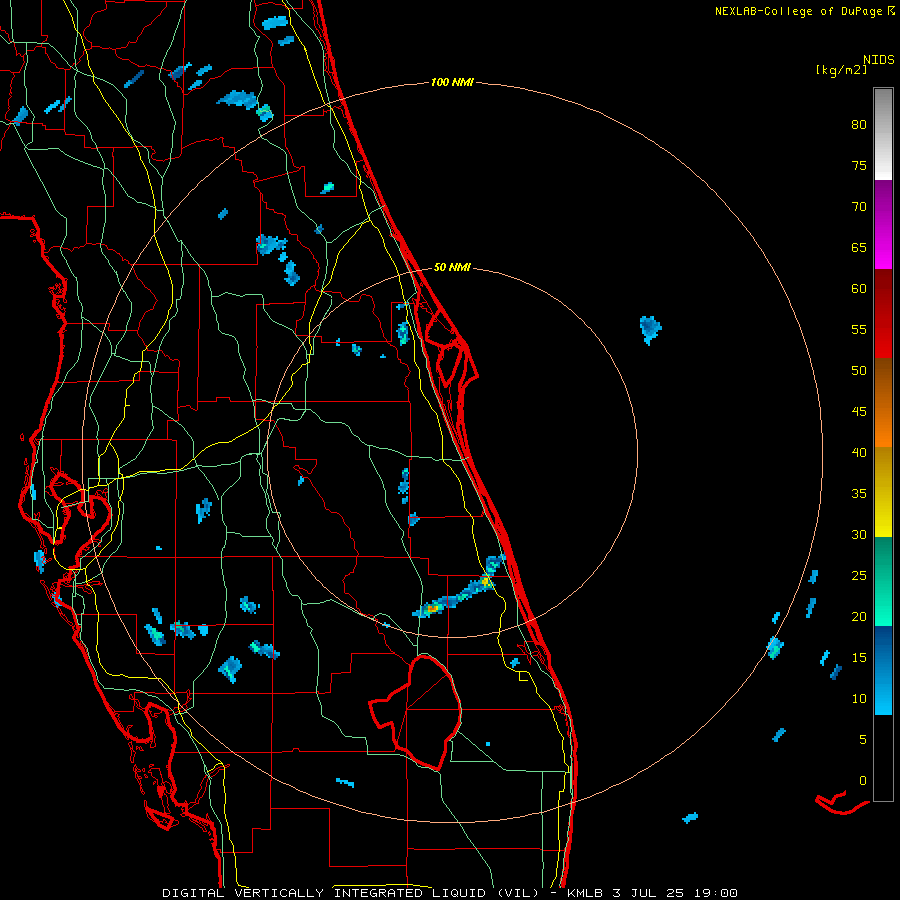Select the 100 NMI range ring label
Screen dimensions: 900x900
(452, 83)
